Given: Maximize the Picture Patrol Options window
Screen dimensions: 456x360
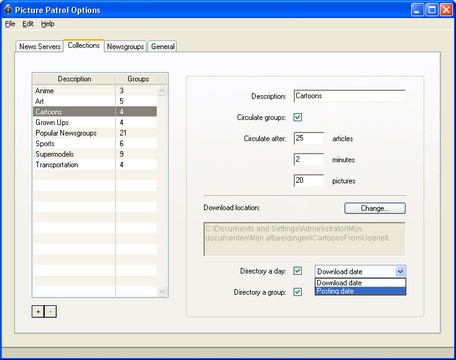Looking at the screenshot, I should pyautogui.click(x=432, y=10).
